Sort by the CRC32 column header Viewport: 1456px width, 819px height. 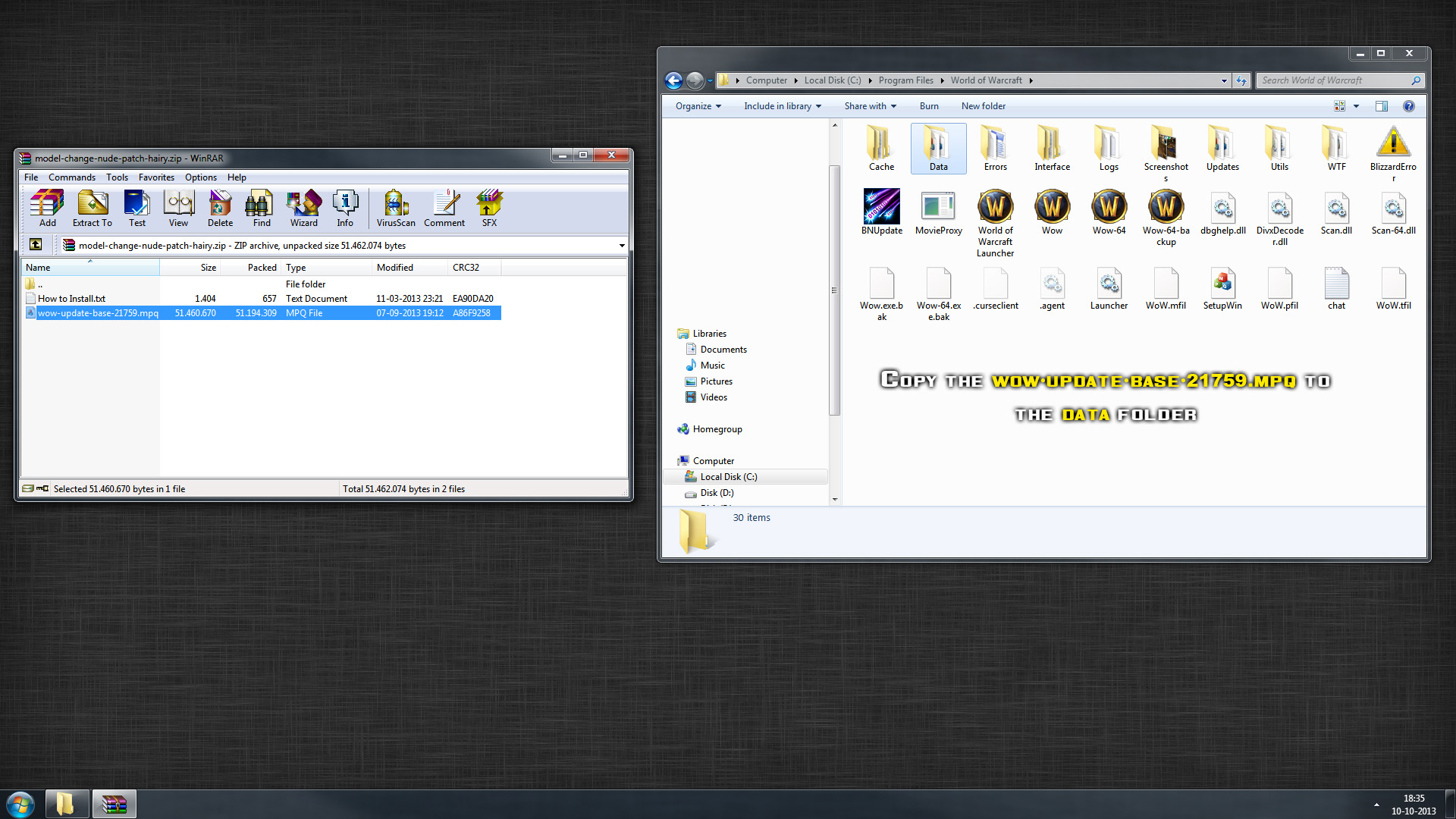coord(475,267)
